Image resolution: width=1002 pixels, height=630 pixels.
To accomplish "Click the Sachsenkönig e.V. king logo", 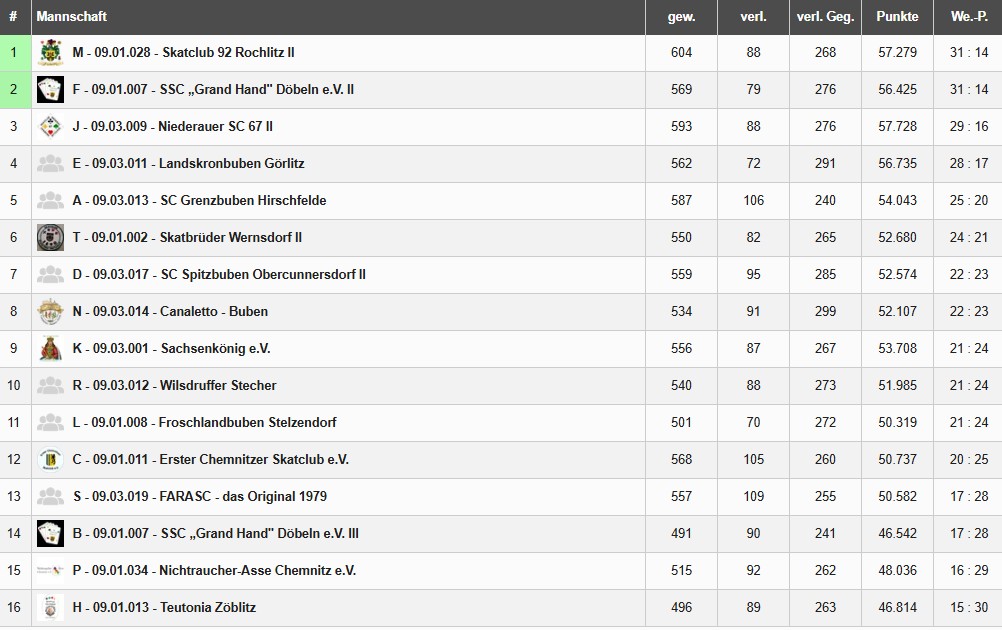I will click(x=50, y=348).
